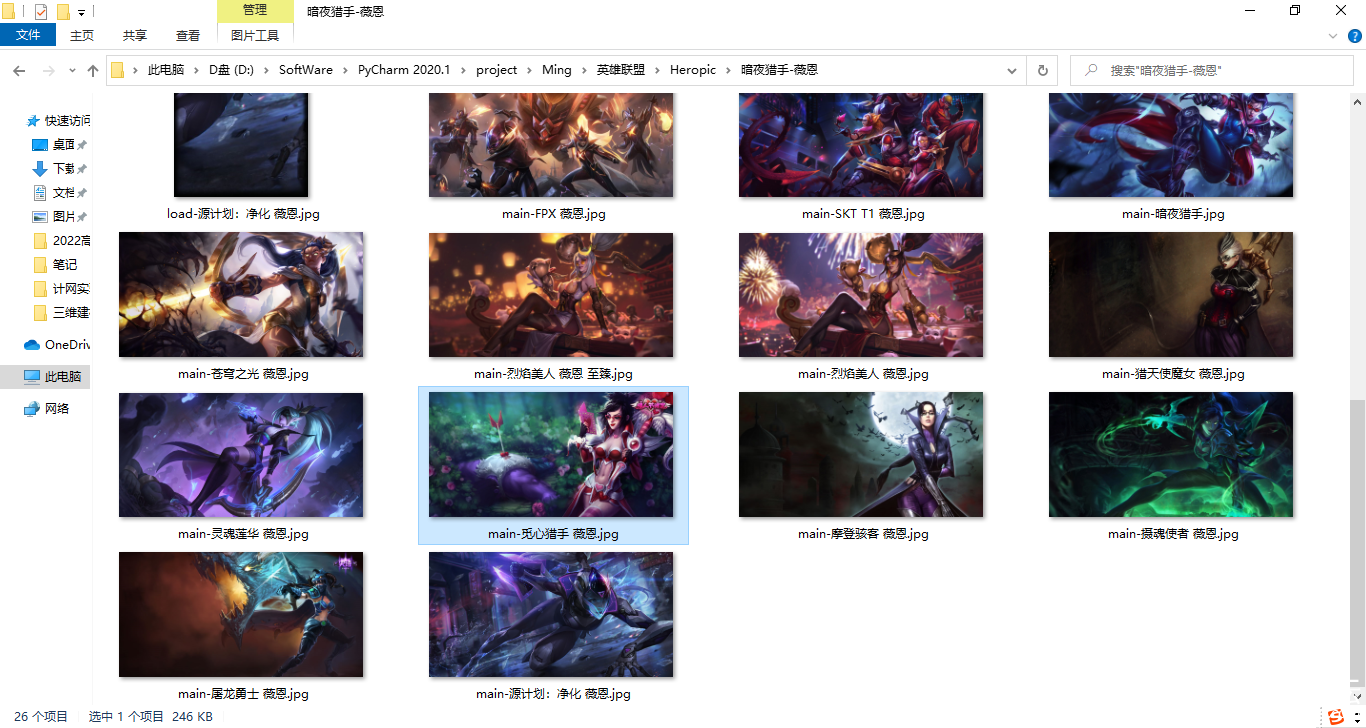Click the Forward navigation arrow
The width and height of the screenshot is (1366, 728).
pyautogui.click(x=48, y=71)
